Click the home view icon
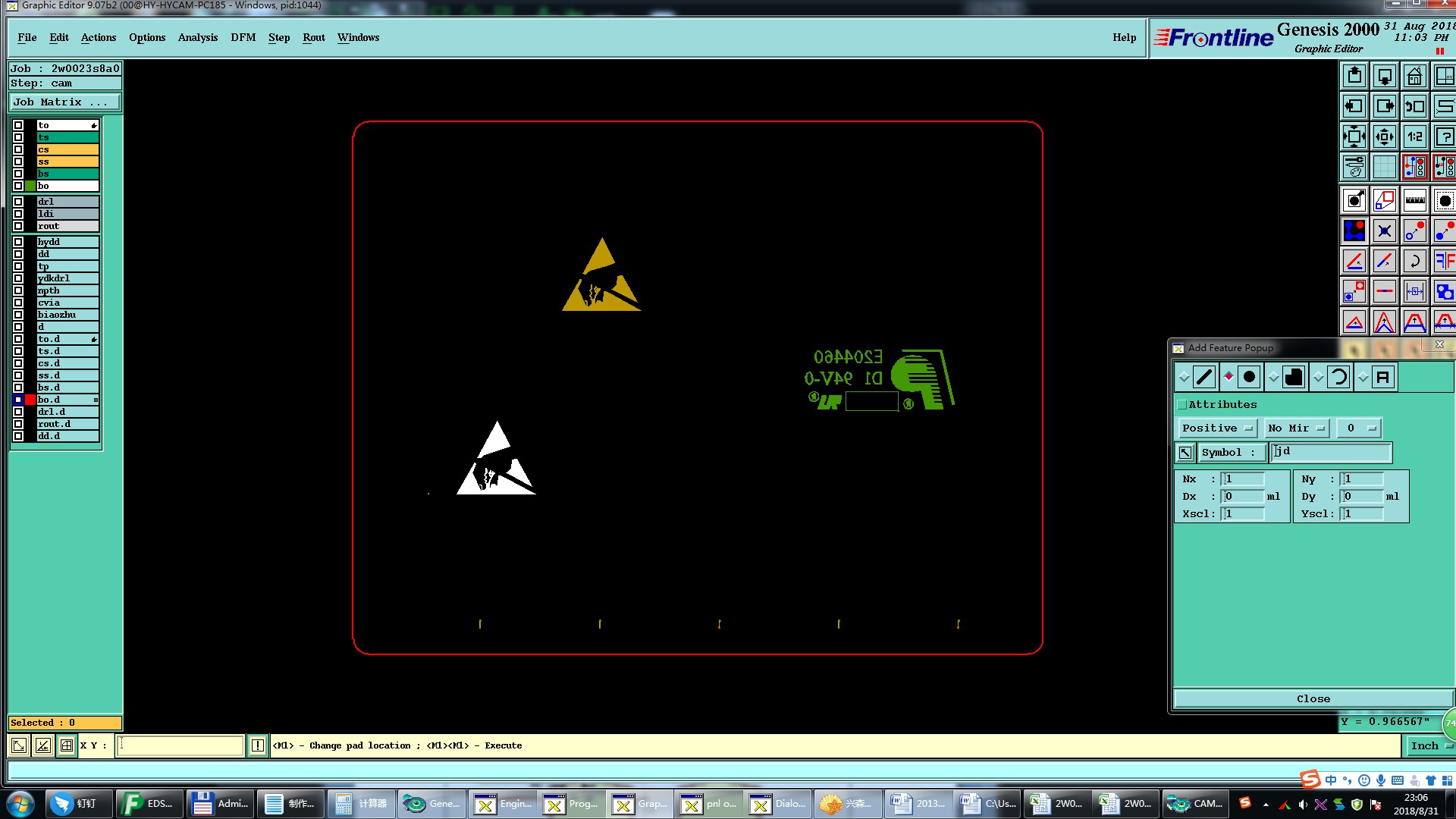Image resolution: width=1456 pixels, height=819 pixels. click(x=1415, y=76)
